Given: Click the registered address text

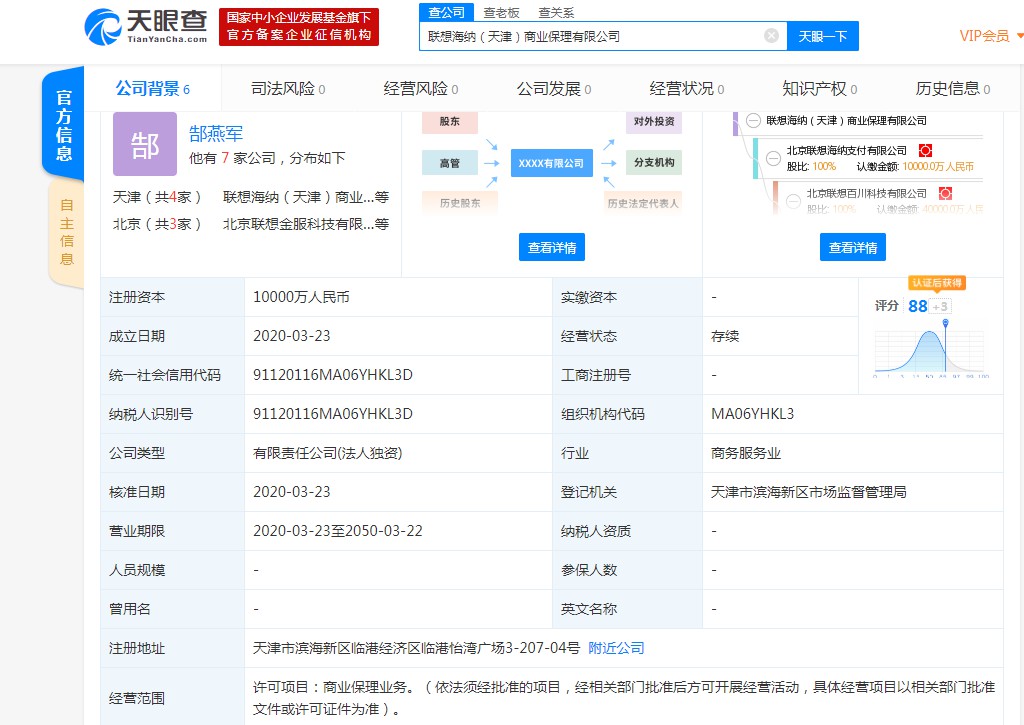Looking at the screenshot, I should pos(416,648).
